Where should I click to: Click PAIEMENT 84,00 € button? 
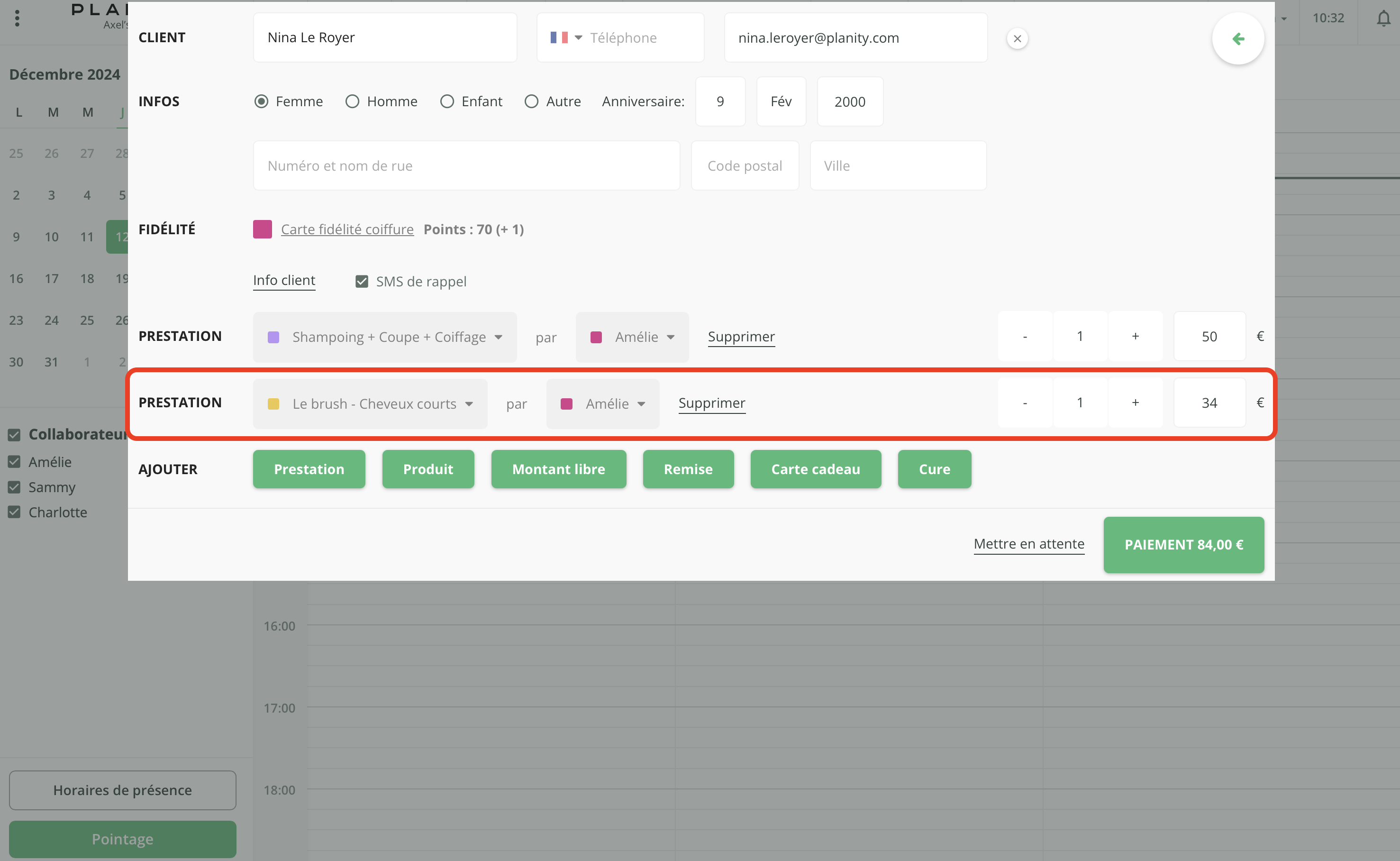(x=1183, y=544)
